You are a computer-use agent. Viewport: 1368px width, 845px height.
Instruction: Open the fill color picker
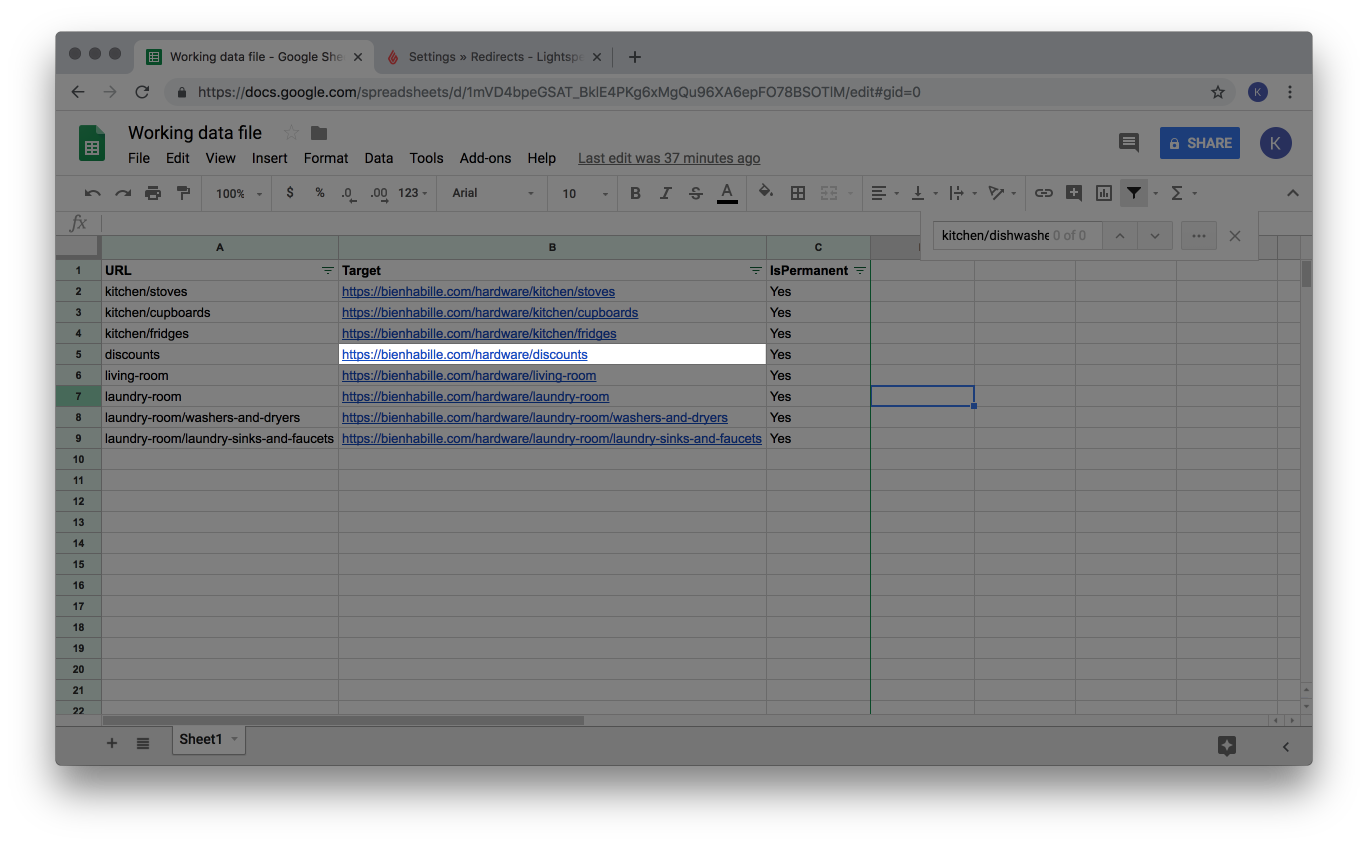coord(766,193)
